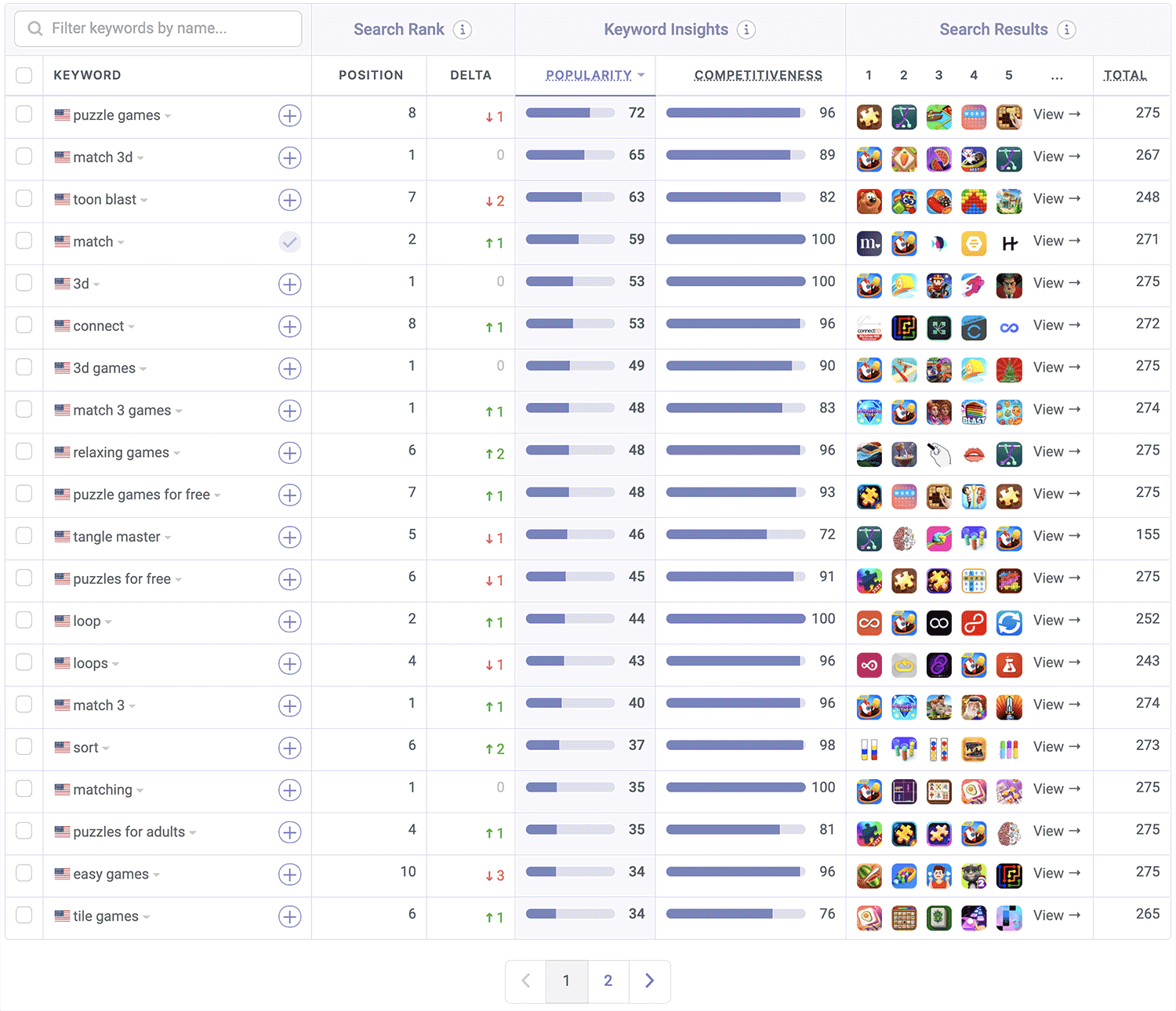Open third result icon for 'loop' keyword
The image size is (1176, 1011).
point(939,623)
